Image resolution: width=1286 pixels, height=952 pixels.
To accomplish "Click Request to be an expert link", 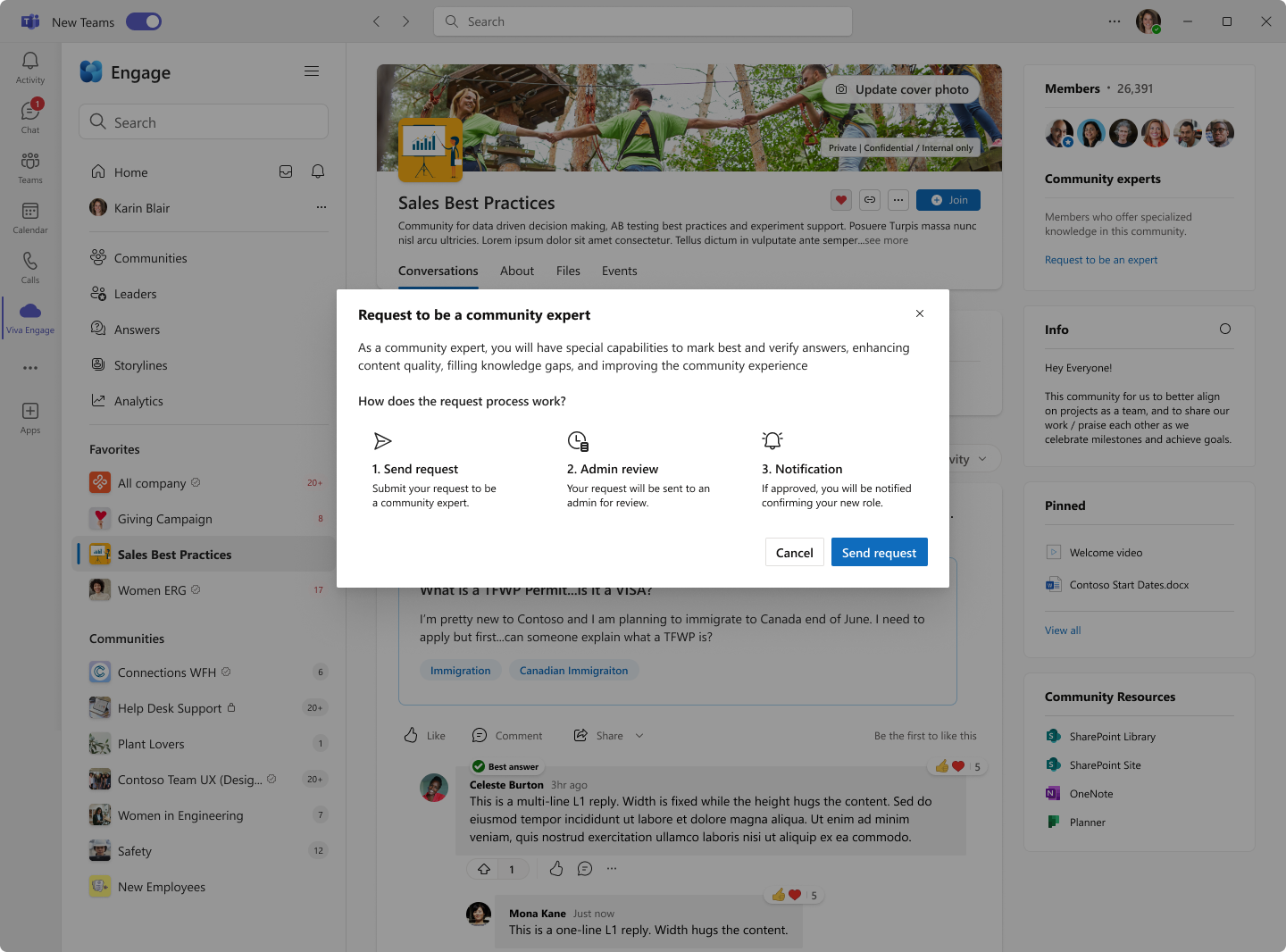I will coord(1101,260).
